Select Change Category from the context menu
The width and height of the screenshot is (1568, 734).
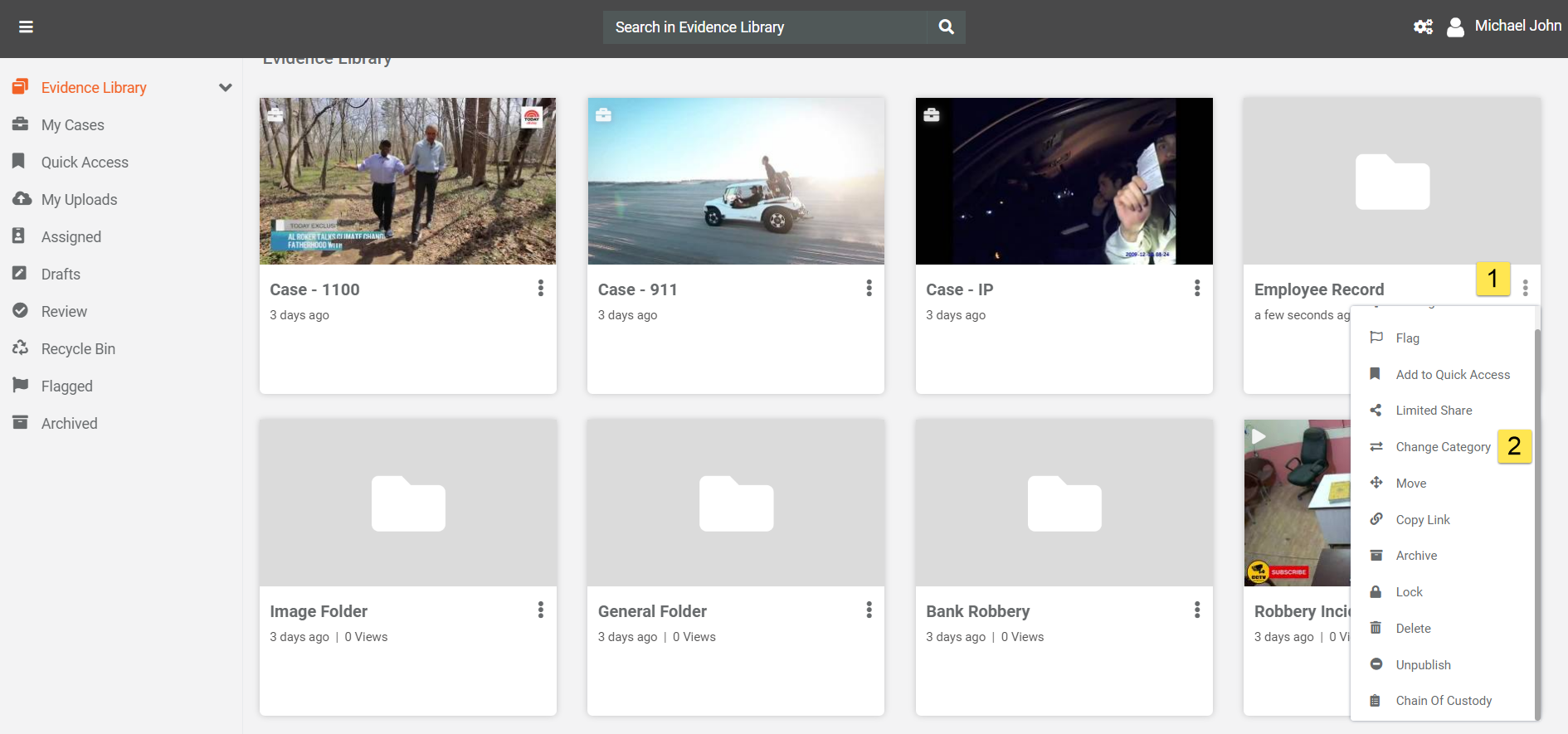click(1443, 447)
